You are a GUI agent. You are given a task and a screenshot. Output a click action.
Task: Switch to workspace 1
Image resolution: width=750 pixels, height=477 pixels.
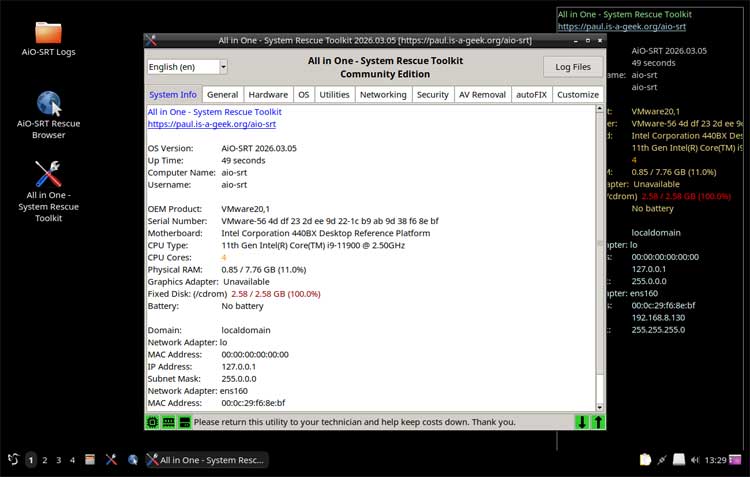coord(31,460)
